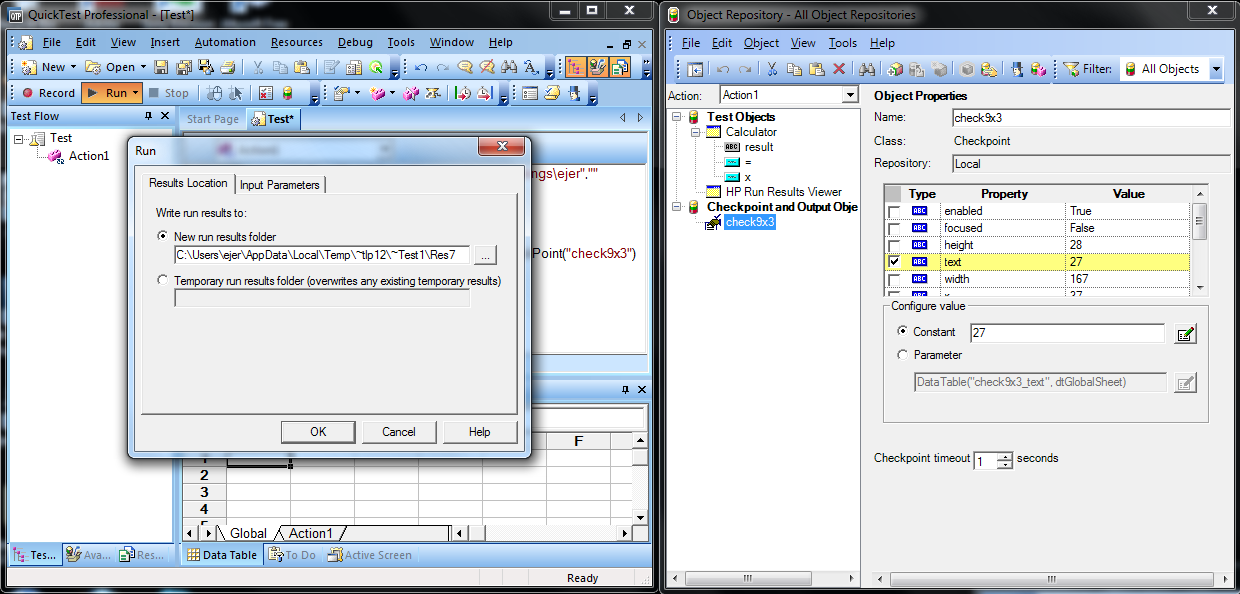This screenshot has width=1240, height=594.
Task: Click the Find binoculars icon in QuickTest toolbar
Action: click(509, 67)
